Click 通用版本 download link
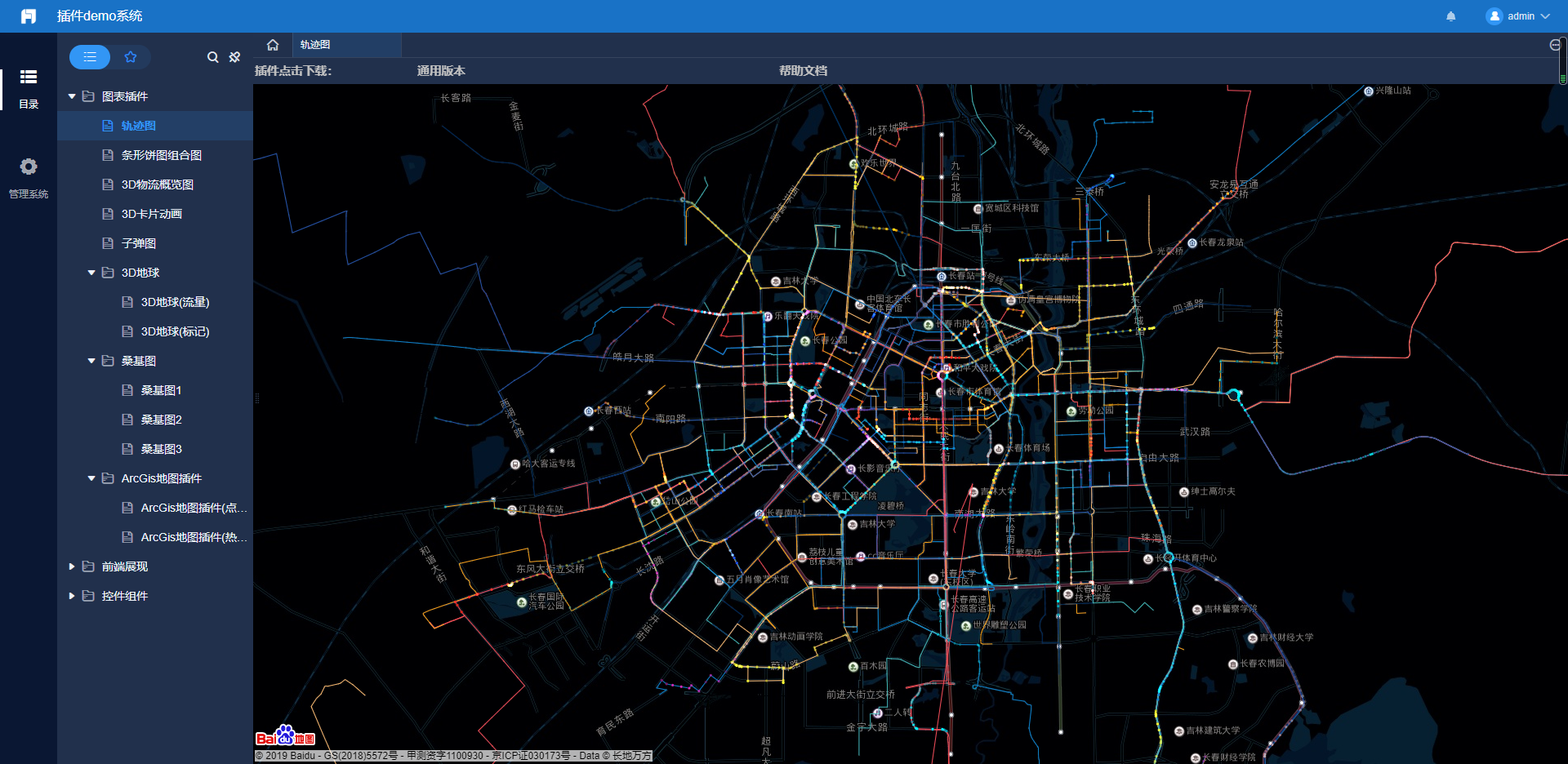Screen dimensions: 1568x764 click(x=441, y=71)
